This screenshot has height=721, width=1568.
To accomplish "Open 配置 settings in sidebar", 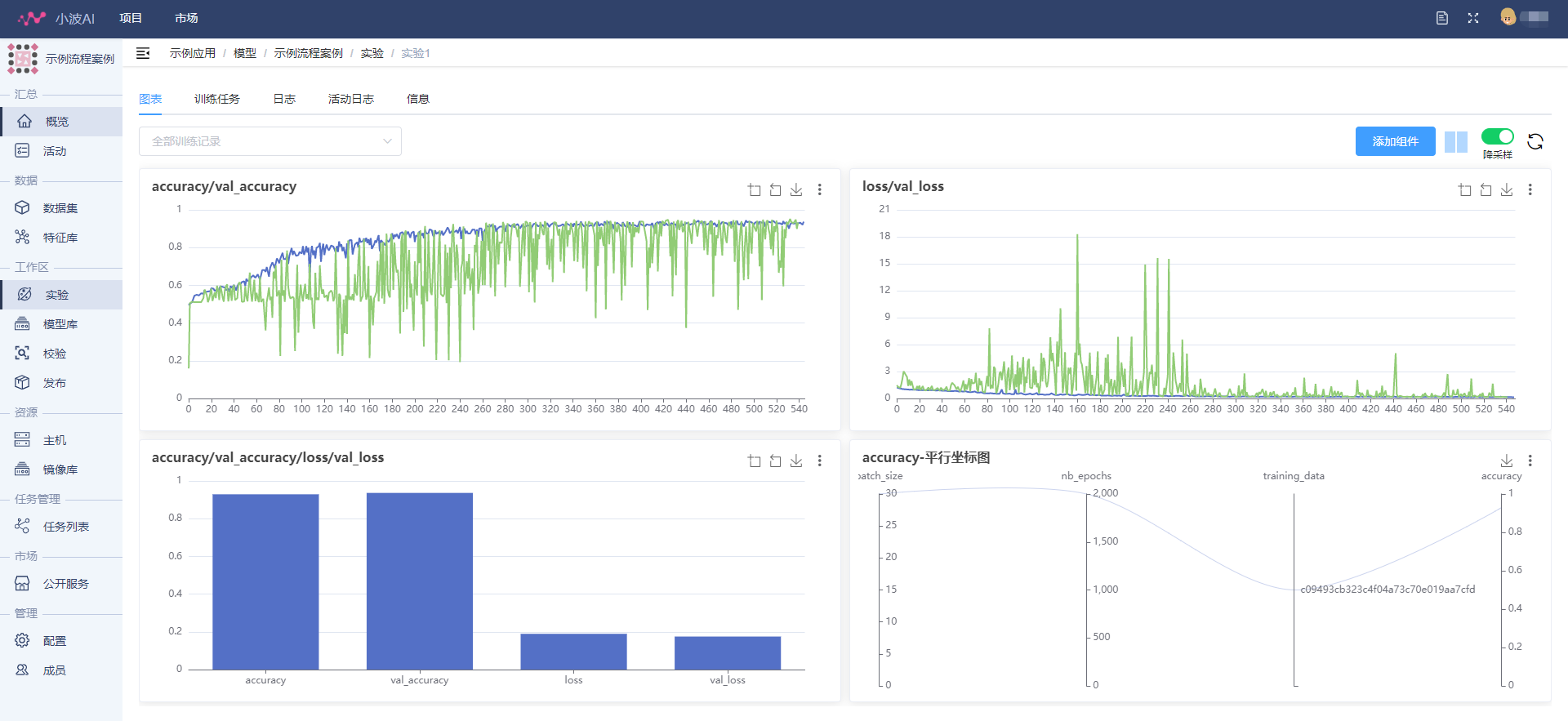I will [x=61, y=641].
